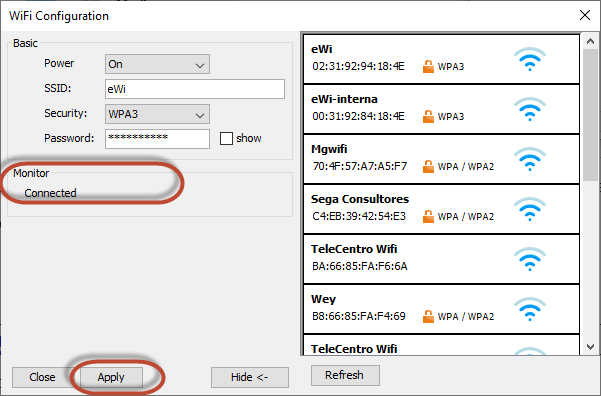Select the Mgwifi network name
The height and width of the screenshot is (396, 601).
tap(329, 149)
